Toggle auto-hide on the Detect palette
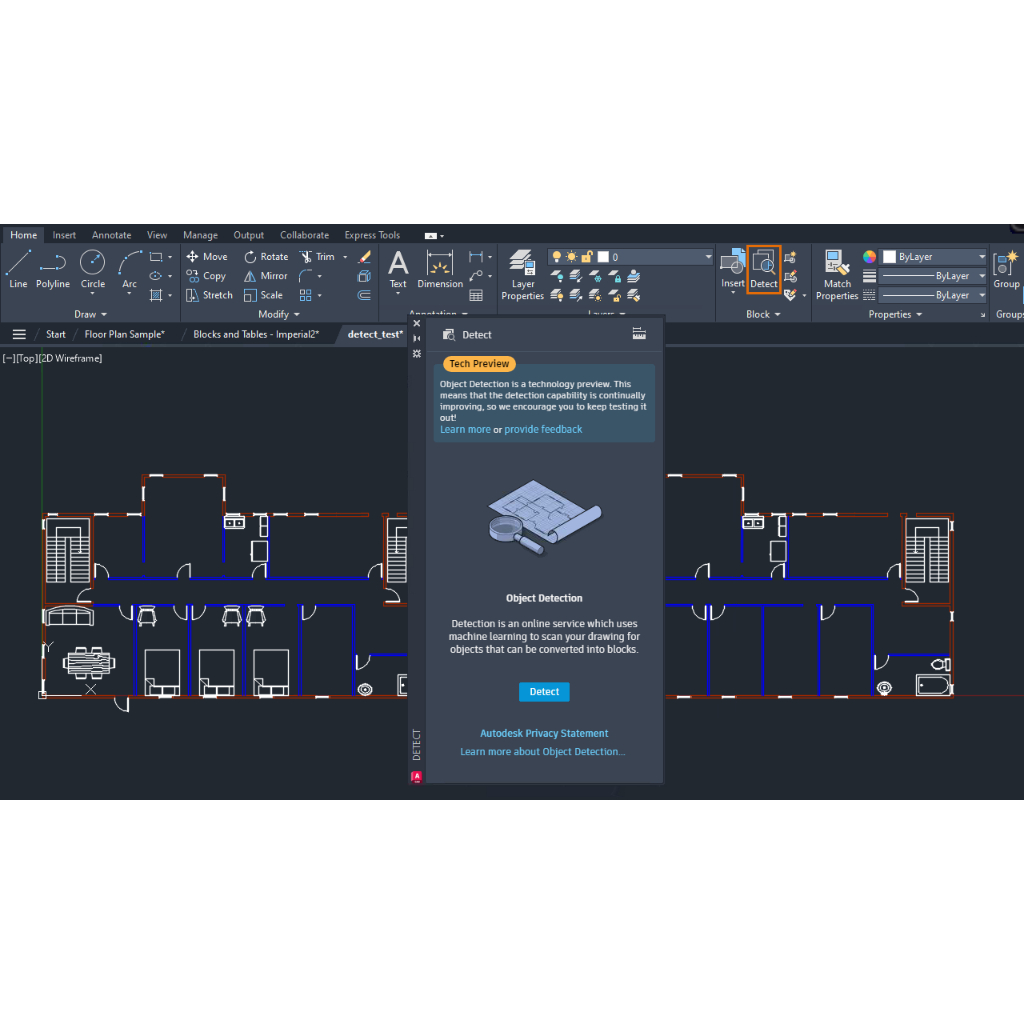Image resolution: width=1024 pixels, height=1024 pixels. [417, 338]
